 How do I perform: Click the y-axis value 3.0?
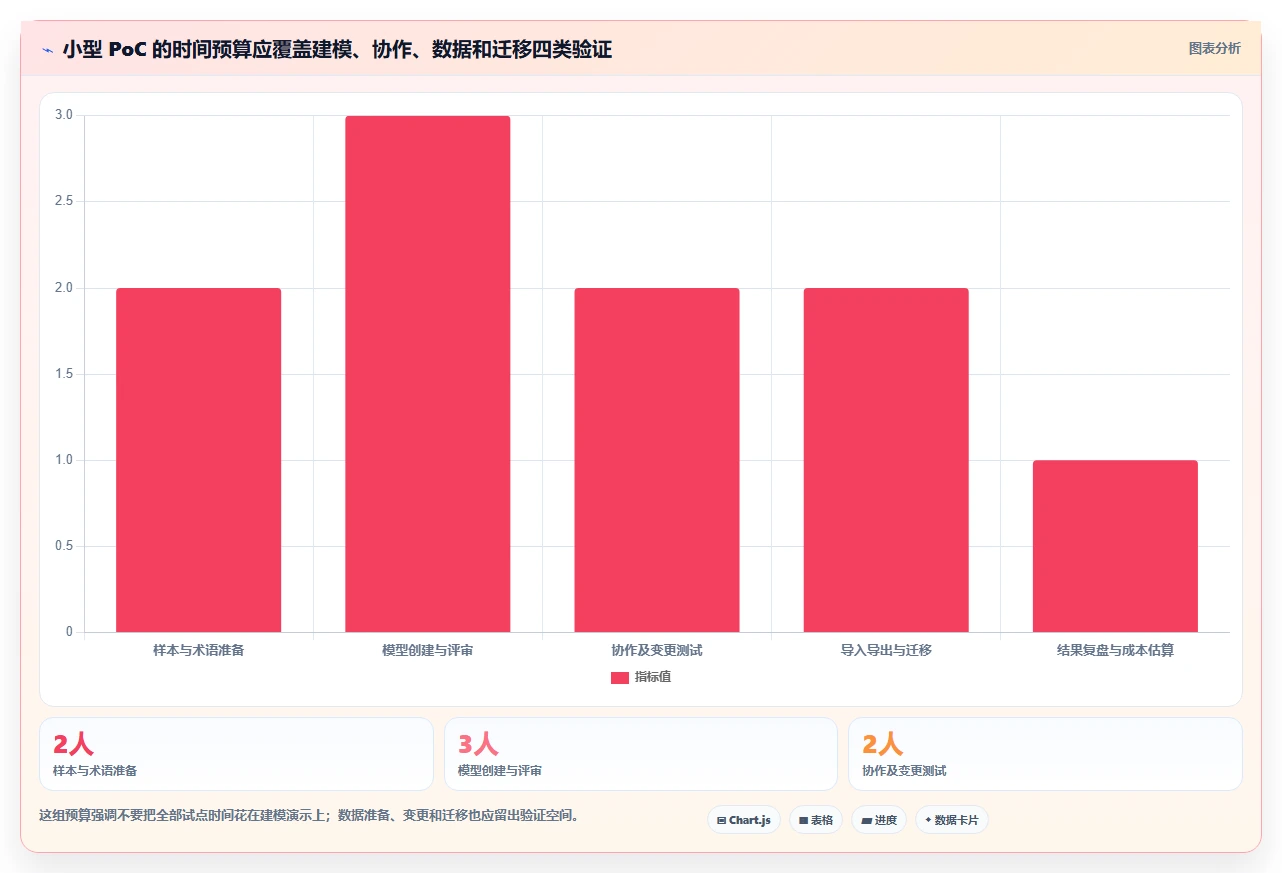point(64,115)
